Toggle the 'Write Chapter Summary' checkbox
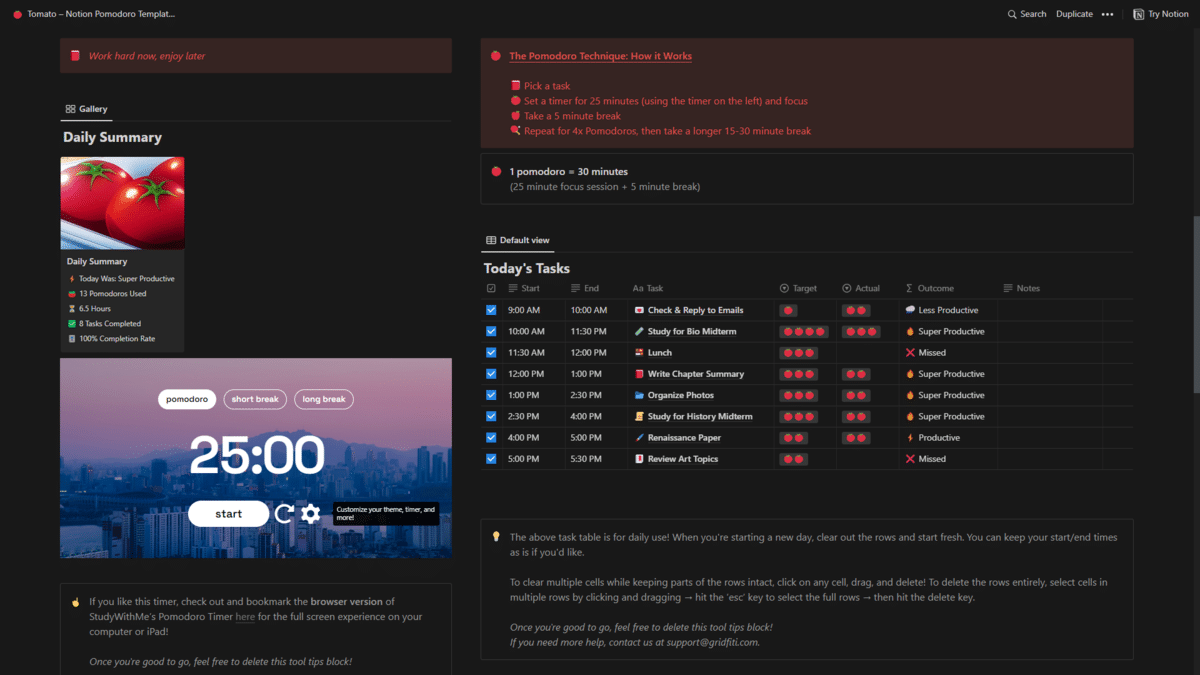Viewport: 1200px width, 675px height. [491, 374]
